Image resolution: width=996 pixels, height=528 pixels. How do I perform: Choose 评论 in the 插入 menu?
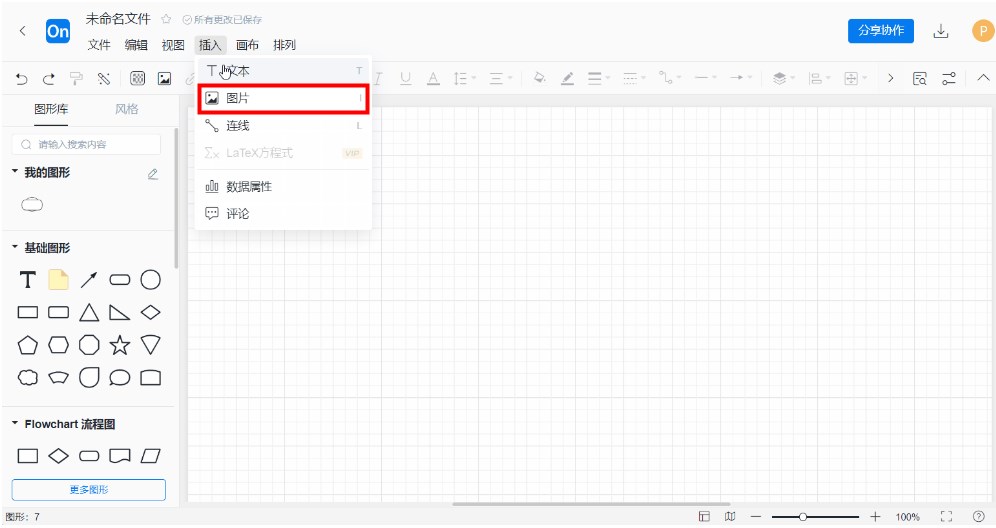tap(283, 213)
